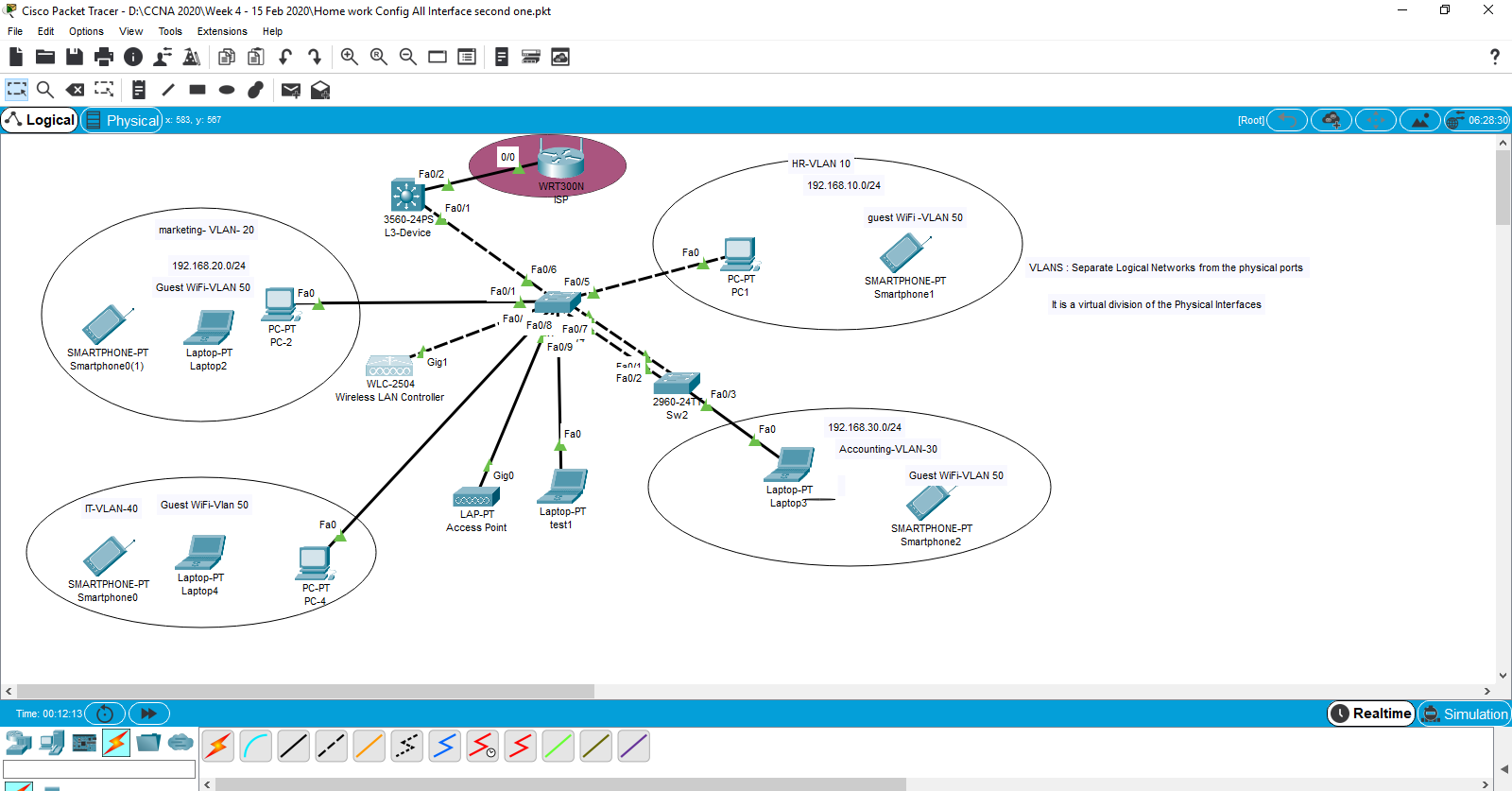The height and width of the screenshot is (791, 1512).
Task: Select the End Devices category
Action: (x=52, y=743)
